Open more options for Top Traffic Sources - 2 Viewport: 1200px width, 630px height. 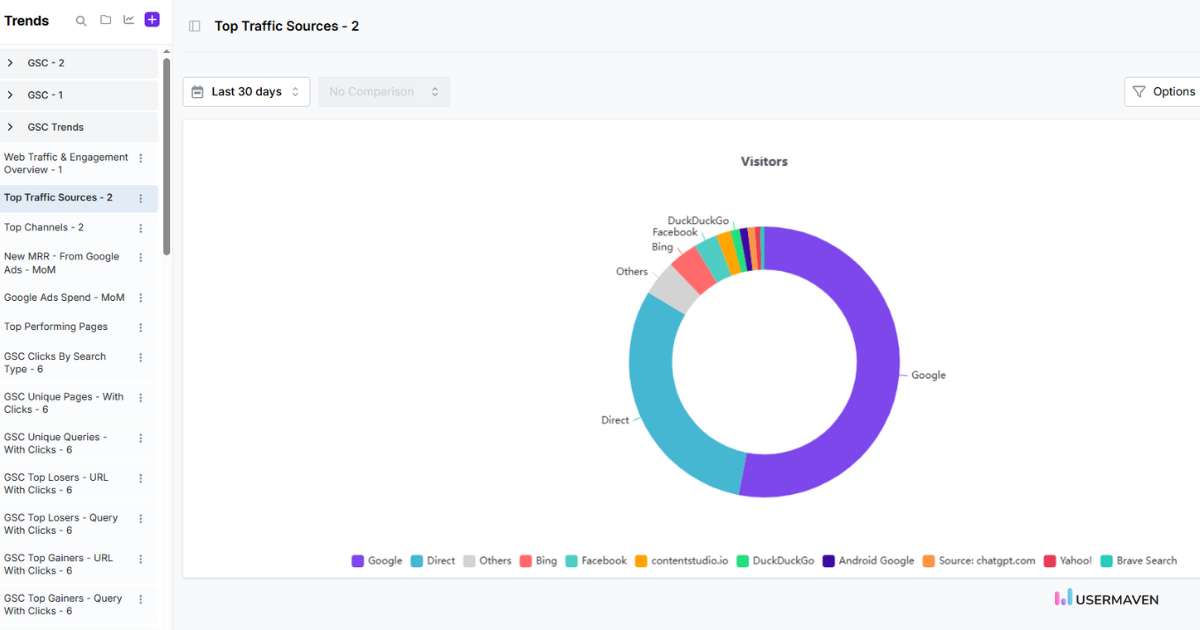pos(141,198)
